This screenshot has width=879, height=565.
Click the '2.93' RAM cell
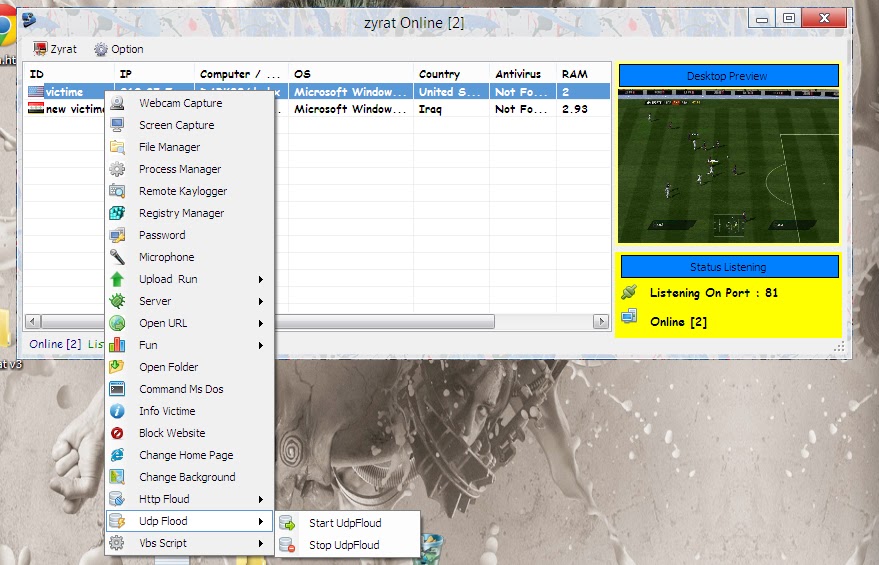(x=583, y=109)
